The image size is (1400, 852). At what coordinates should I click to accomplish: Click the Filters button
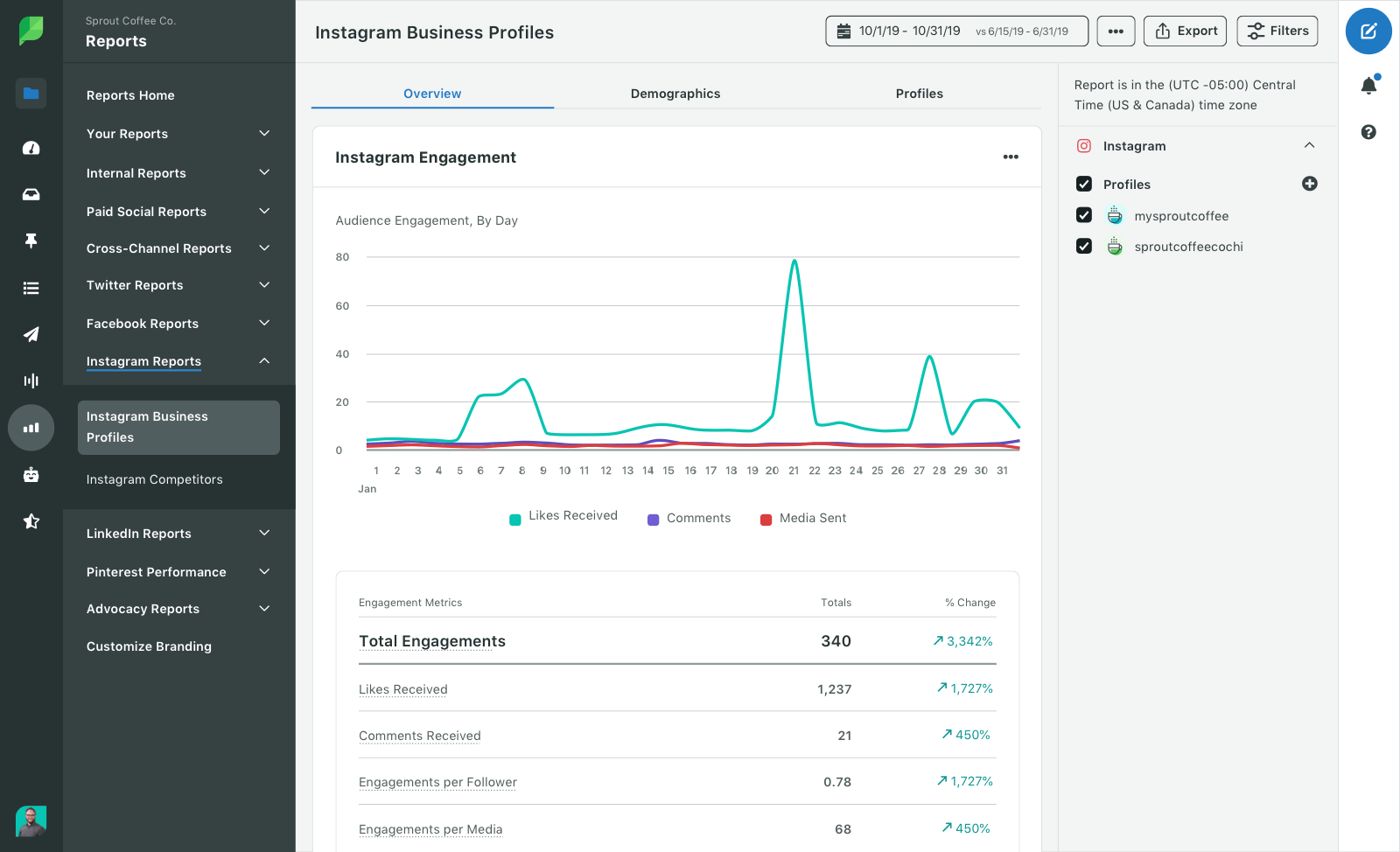click(1277, 31)
